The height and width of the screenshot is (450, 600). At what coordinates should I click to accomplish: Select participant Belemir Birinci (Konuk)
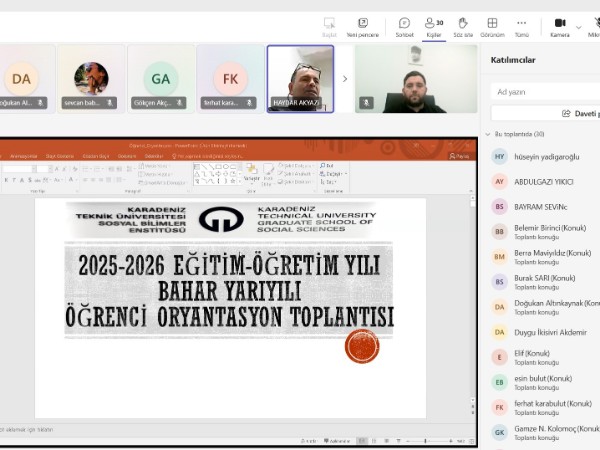(x=545, y=232)
